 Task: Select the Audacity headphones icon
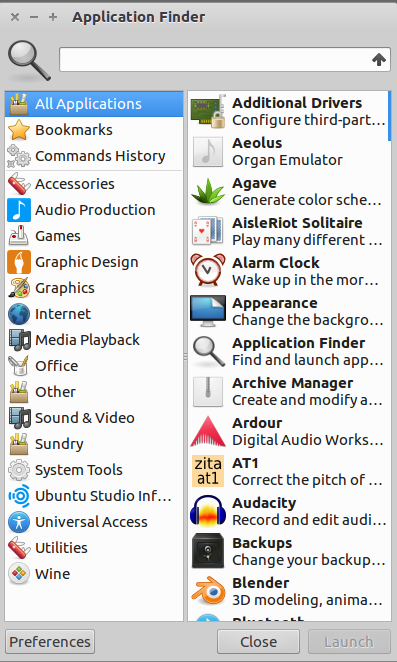[x=208, y=511]
